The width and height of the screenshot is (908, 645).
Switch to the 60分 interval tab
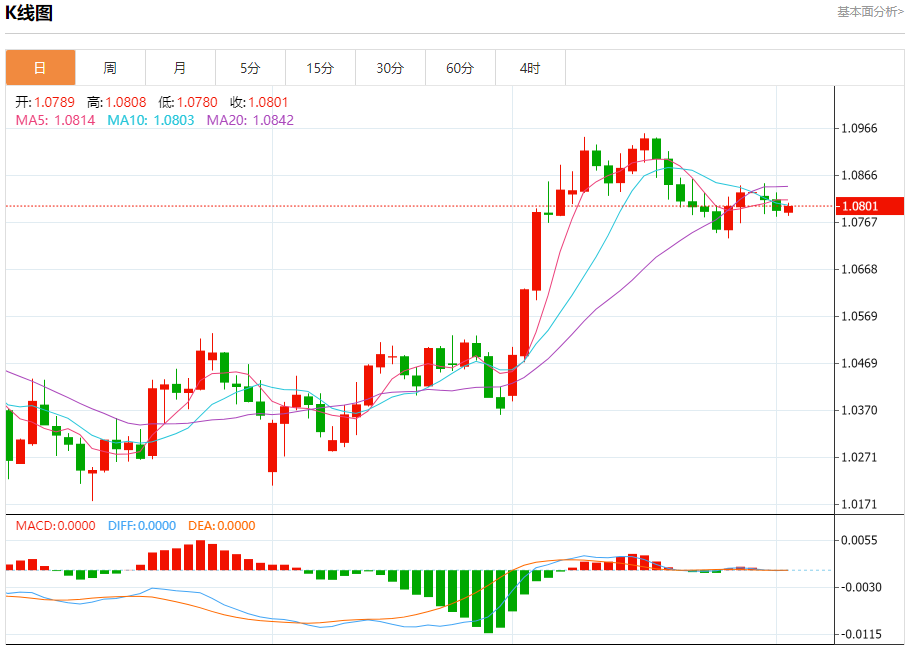[x=460, y=68]
